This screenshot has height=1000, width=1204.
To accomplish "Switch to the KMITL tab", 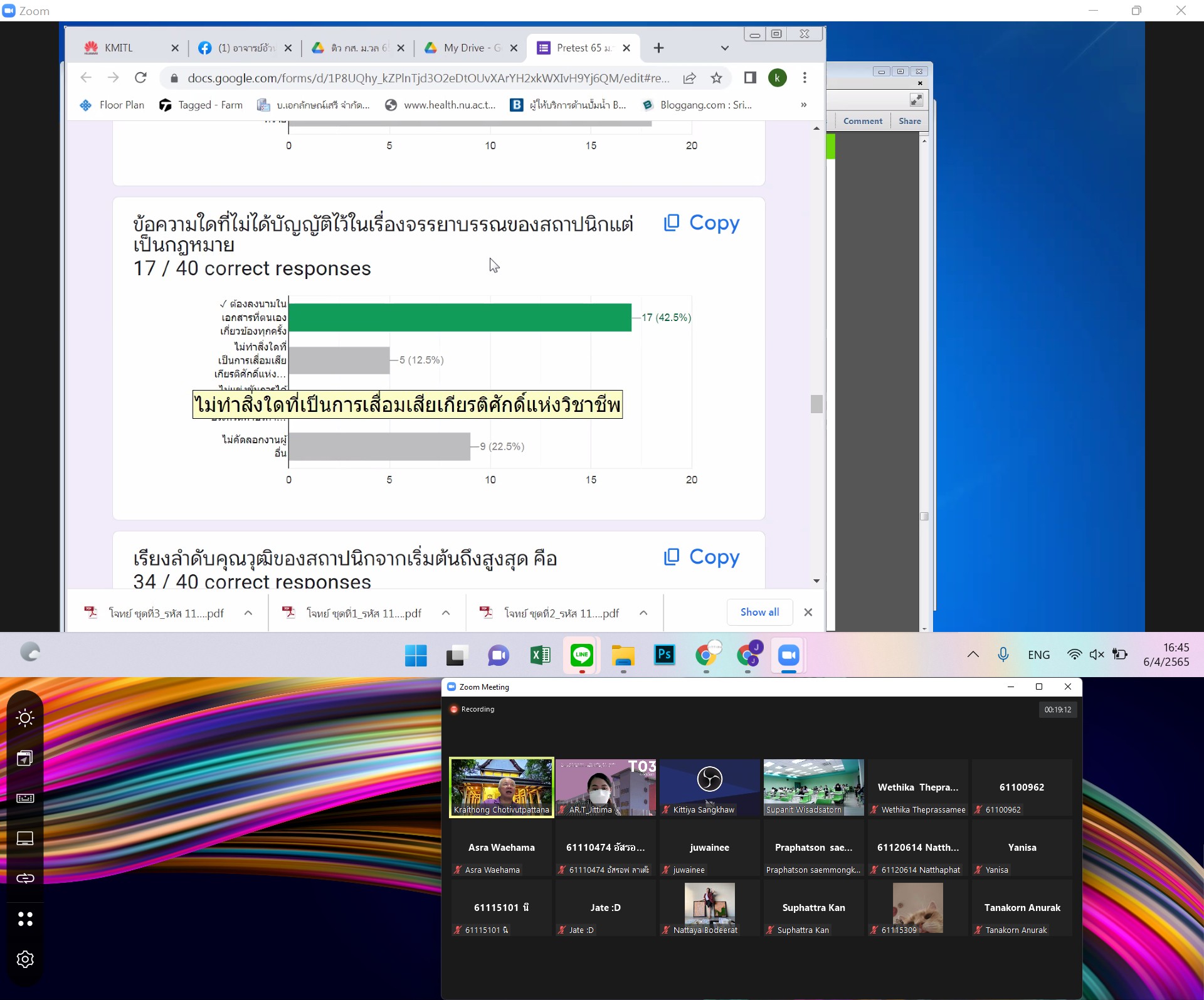I will [119, 48].
